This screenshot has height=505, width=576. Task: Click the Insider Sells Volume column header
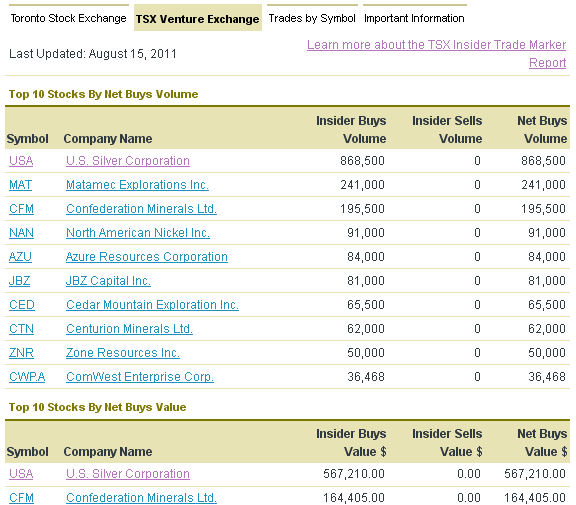447,130
